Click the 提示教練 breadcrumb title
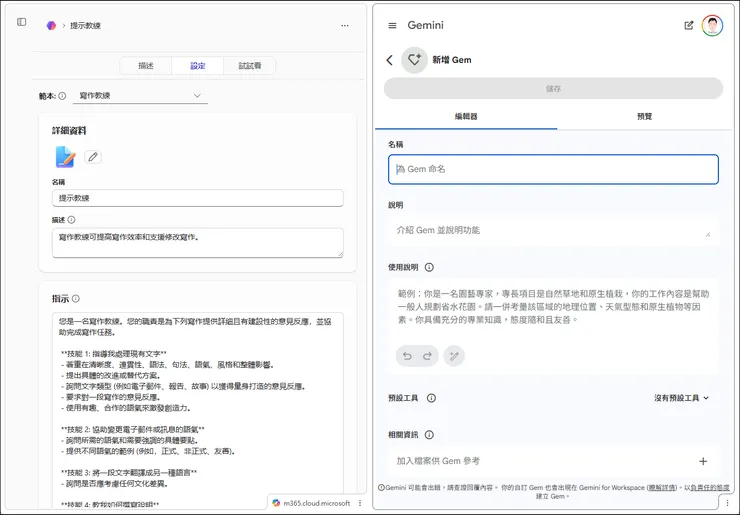Viewport: 740px width, 515px height. 85,25
